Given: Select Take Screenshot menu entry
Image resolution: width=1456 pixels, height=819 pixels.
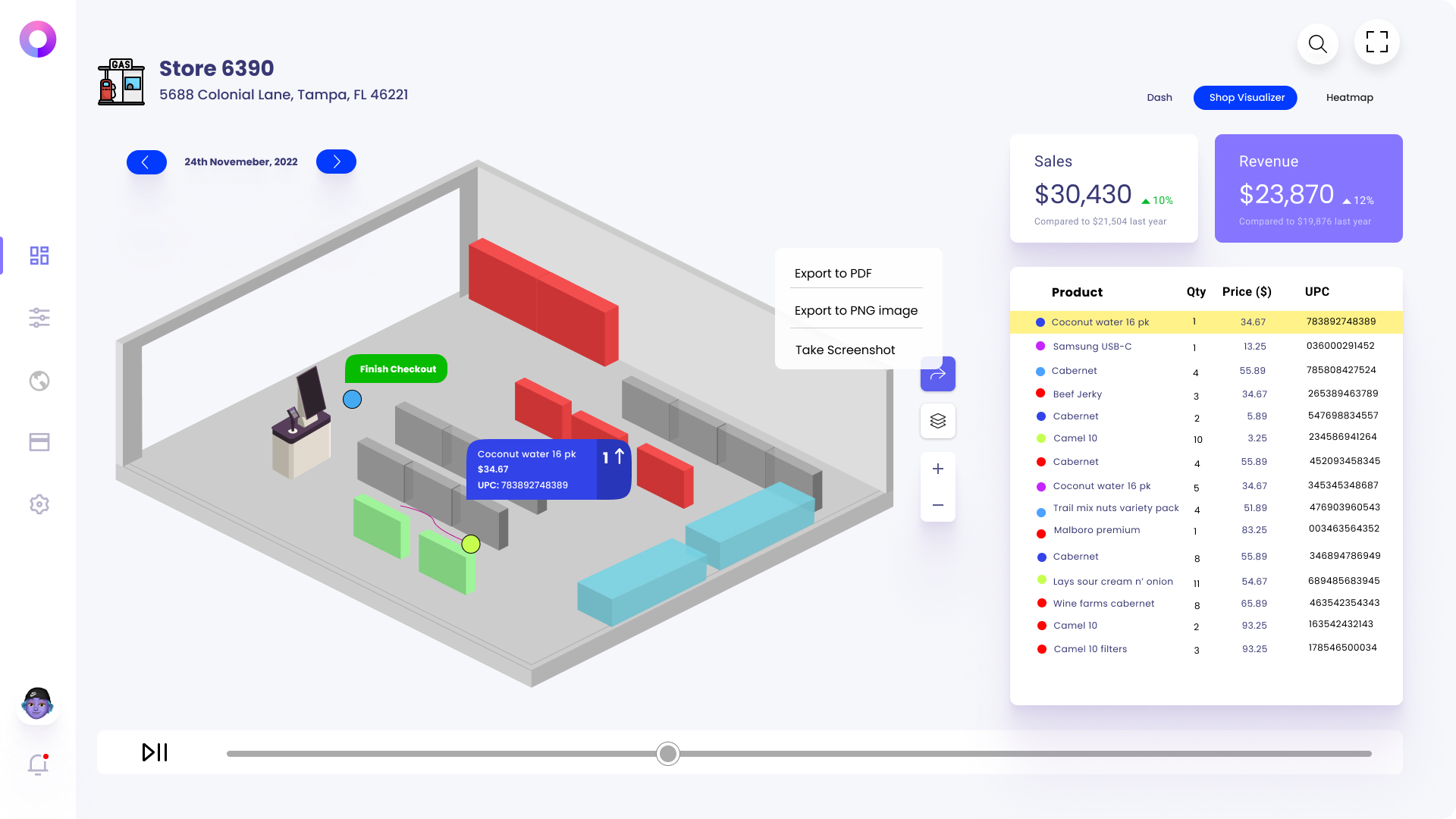Looking at the screenshot, I should coord(845,350).
